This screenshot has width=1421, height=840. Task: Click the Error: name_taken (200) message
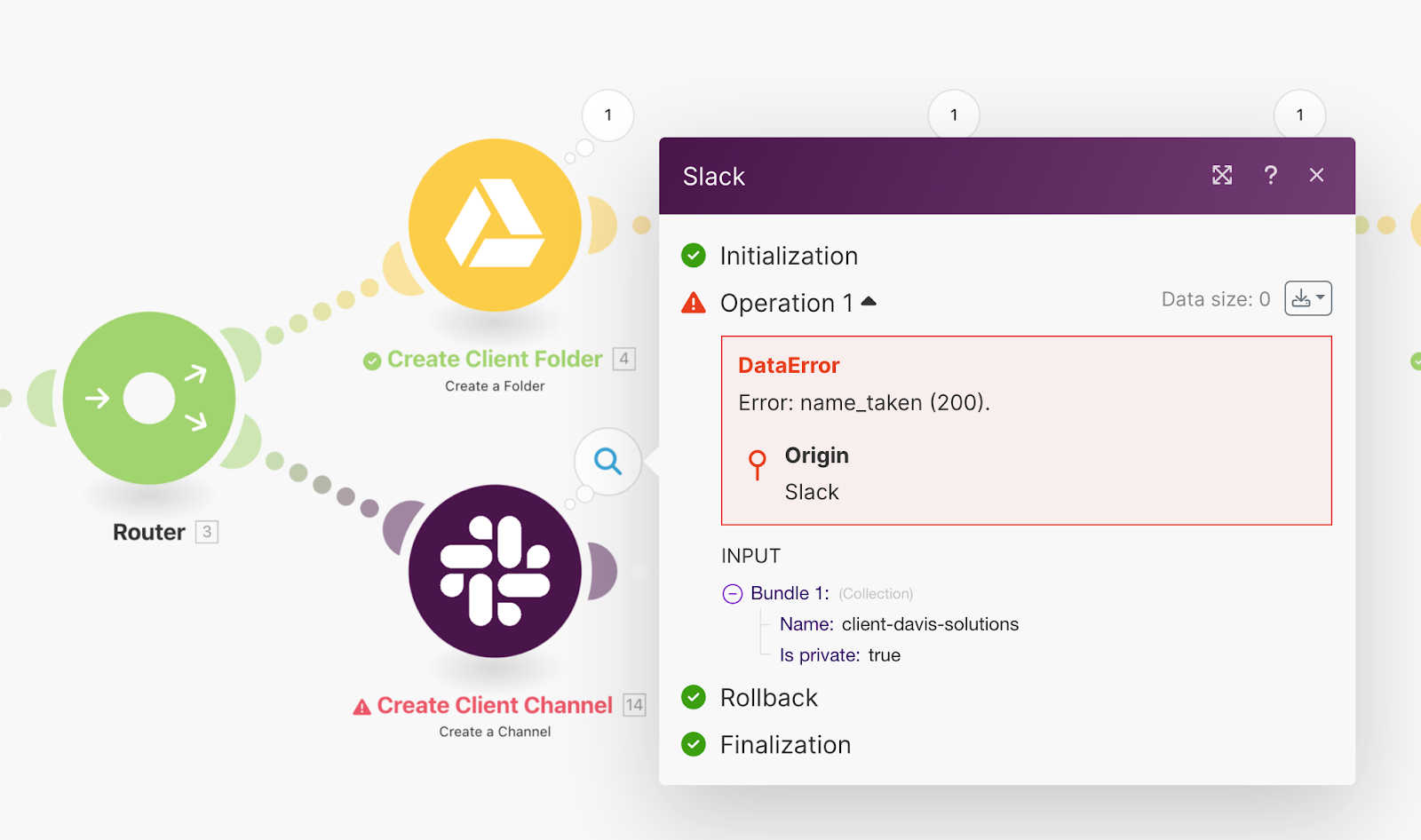(864, 403)
